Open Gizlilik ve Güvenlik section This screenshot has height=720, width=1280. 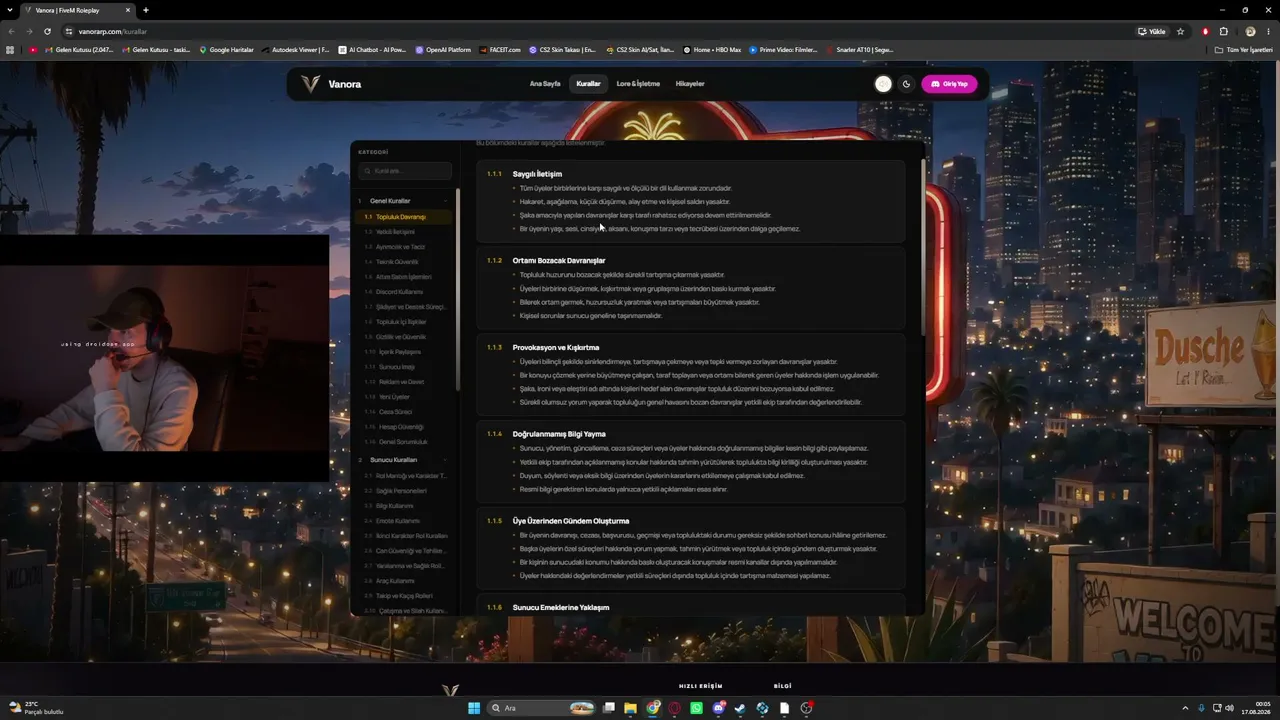pos(401,337)
